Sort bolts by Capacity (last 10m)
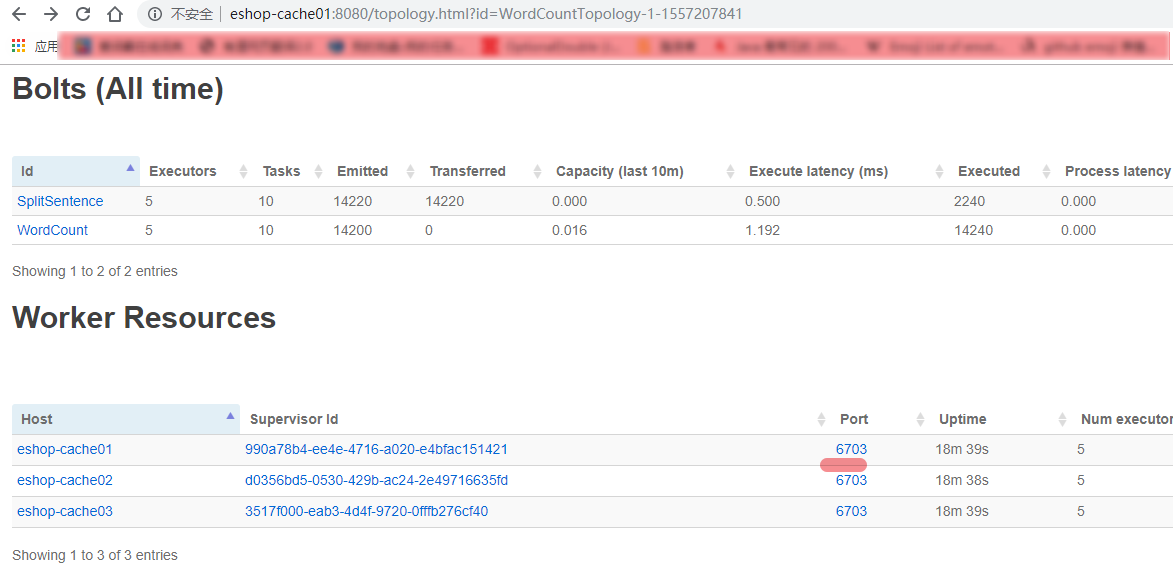The width and height of the screenshot is (1173, 585). (619, 171)
